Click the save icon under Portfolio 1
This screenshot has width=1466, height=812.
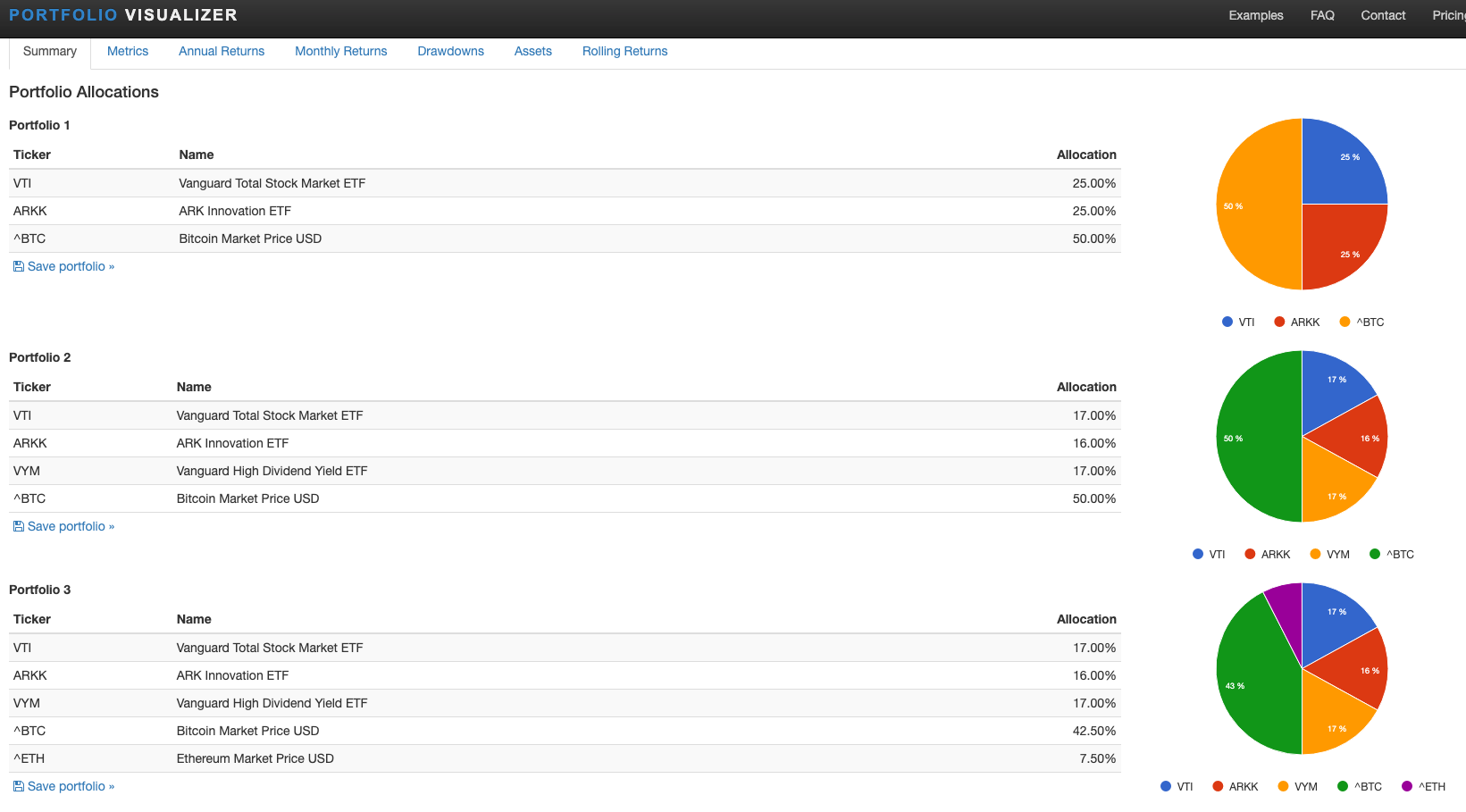tap(19, 266)
